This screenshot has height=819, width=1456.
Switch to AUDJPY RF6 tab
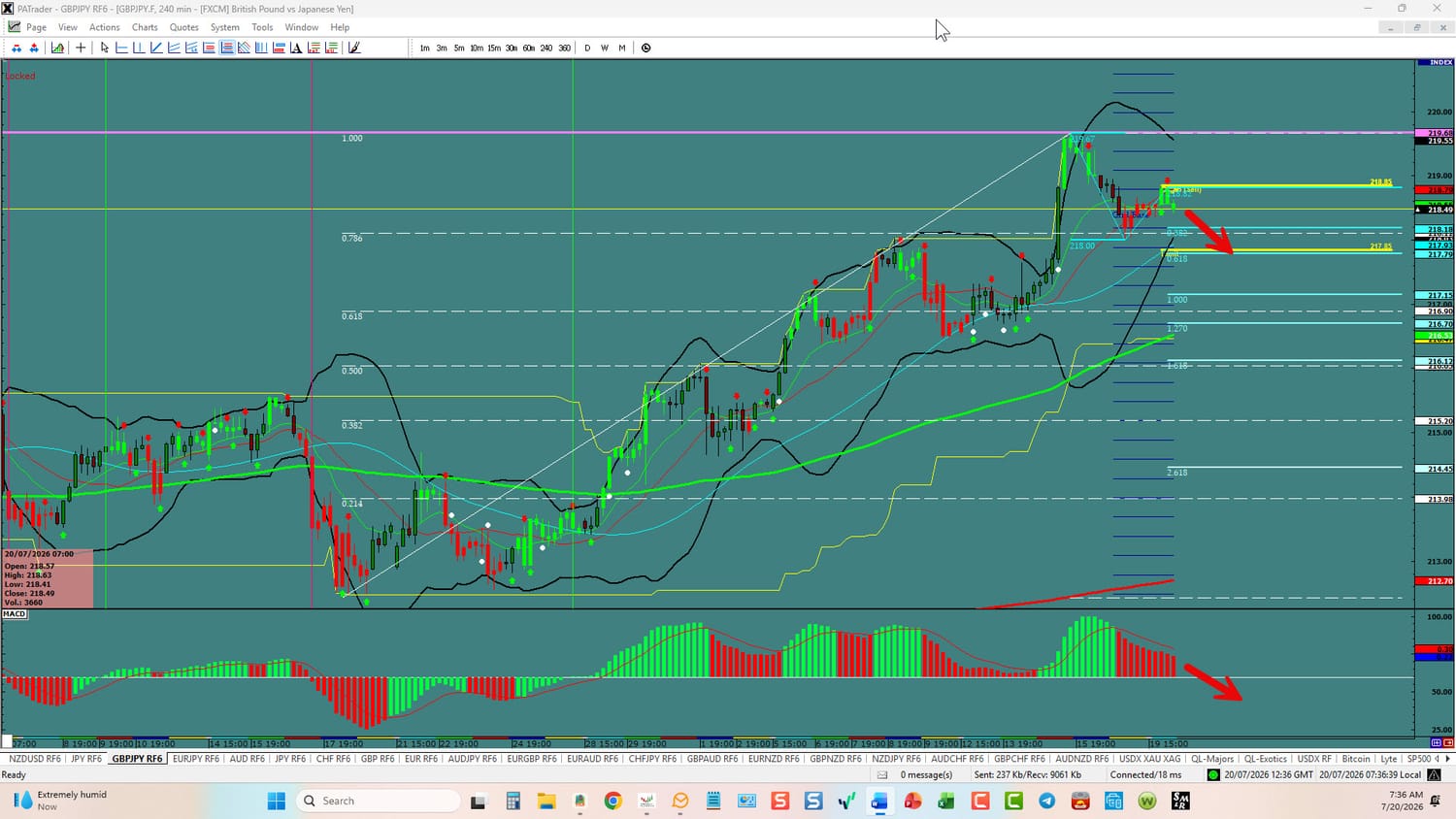click(x=473, y=759)
